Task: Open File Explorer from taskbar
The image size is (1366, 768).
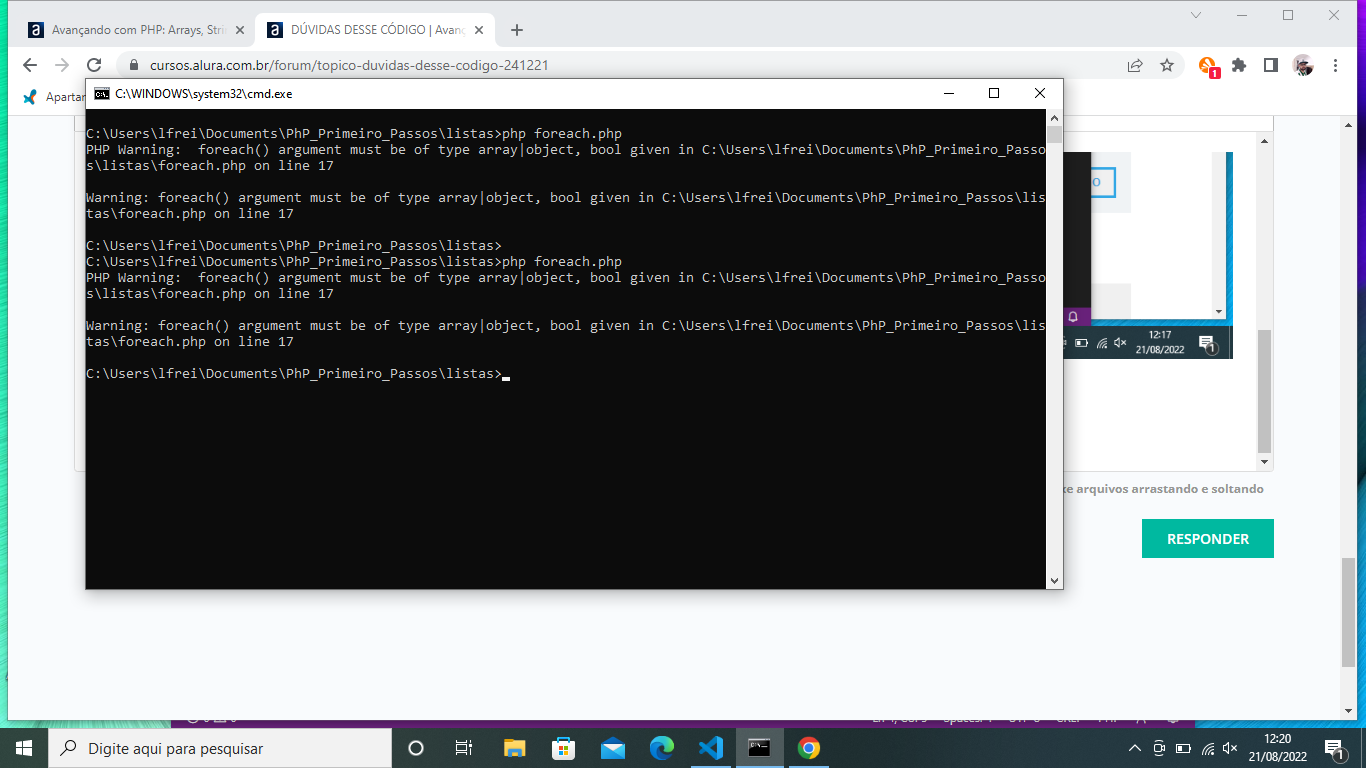Action: pos(514,748)
